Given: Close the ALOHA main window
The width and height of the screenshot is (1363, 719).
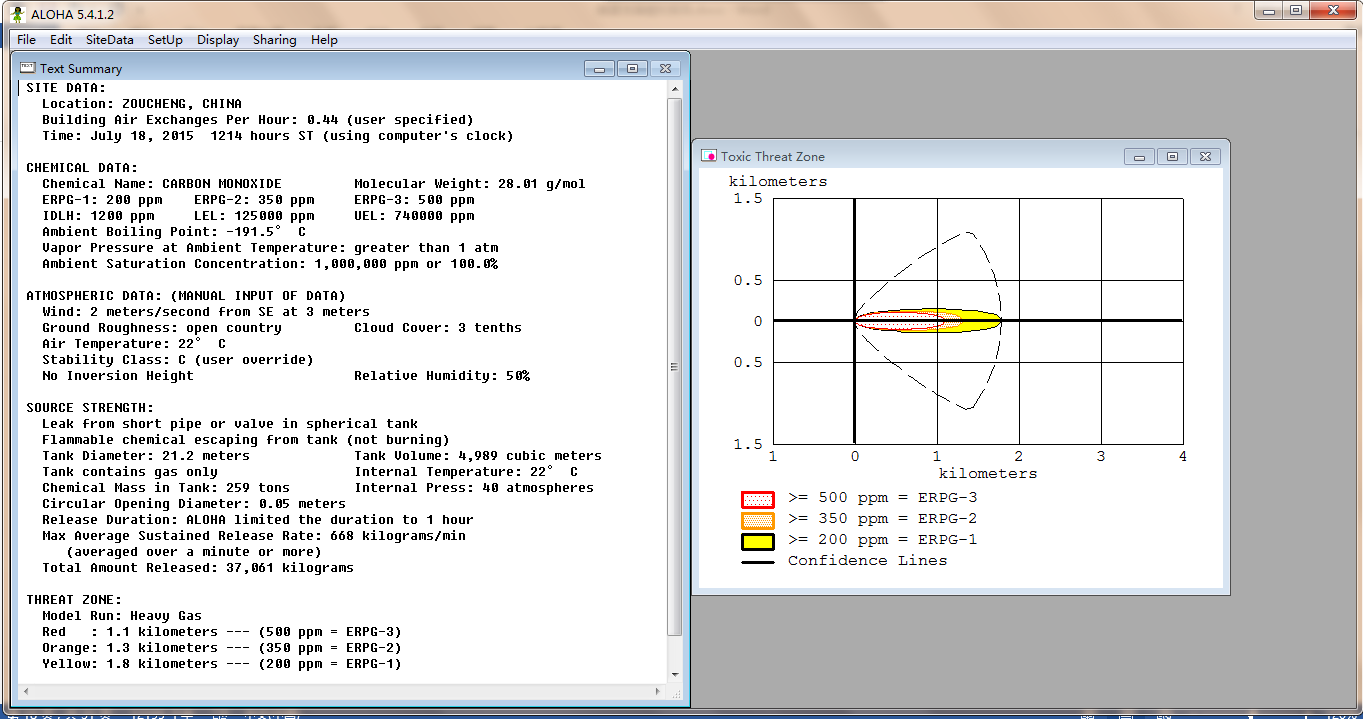Looking at the screenshot, I should tap(1333, 10).
